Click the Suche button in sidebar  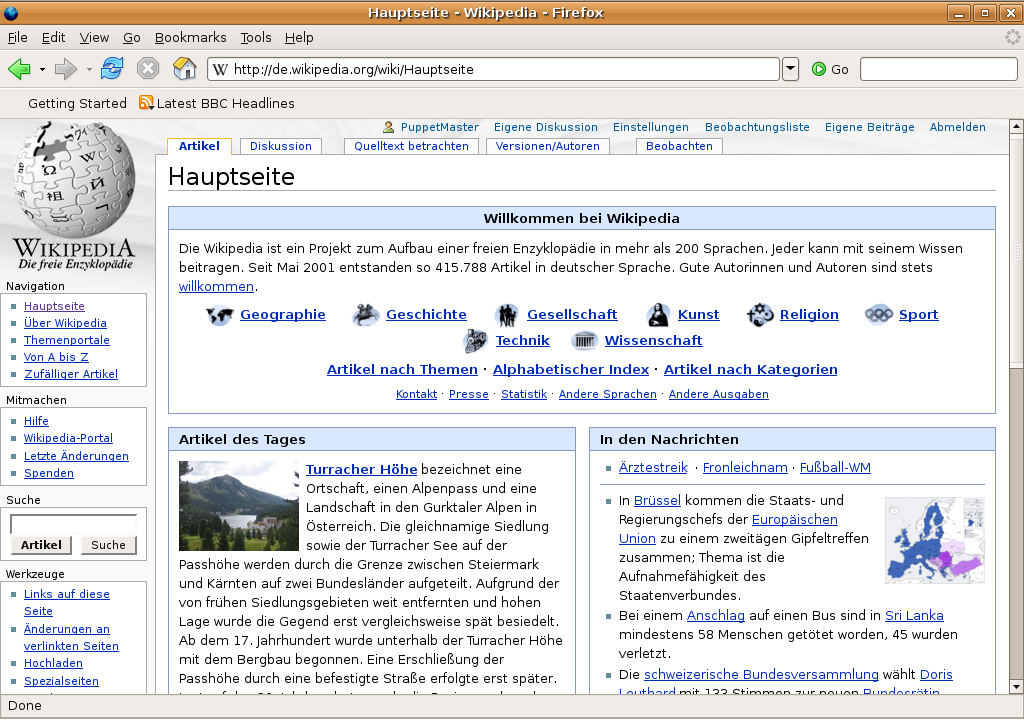[108, 545]
